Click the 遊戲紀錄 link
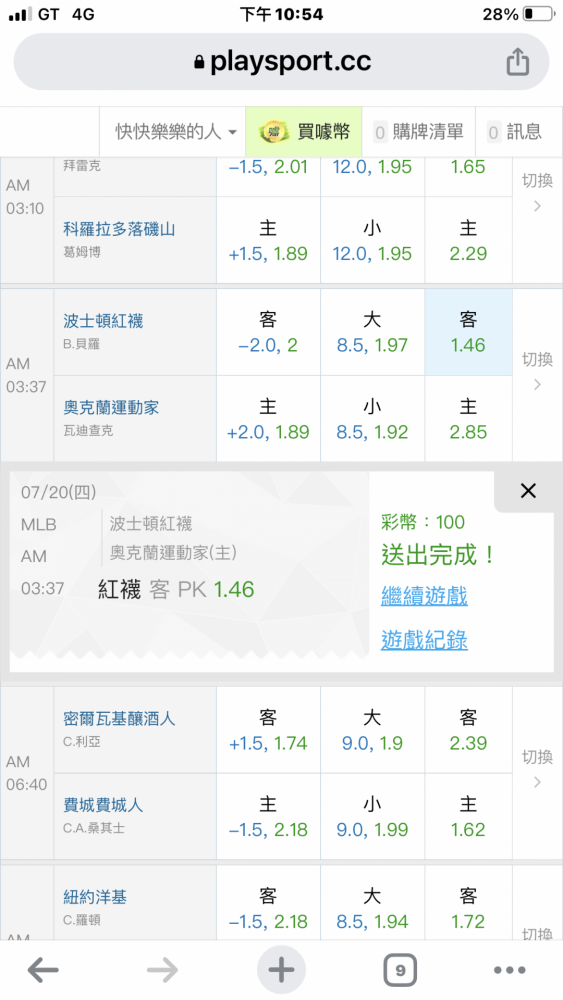This screenshot has width=563, height=1000. [424, 640]
